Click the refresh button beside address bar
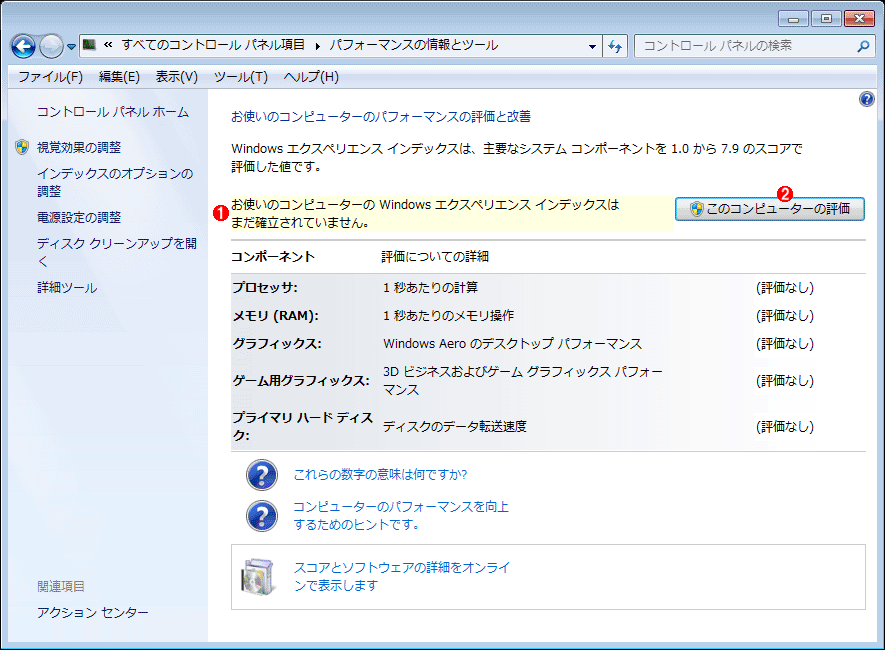 point(615,46)
